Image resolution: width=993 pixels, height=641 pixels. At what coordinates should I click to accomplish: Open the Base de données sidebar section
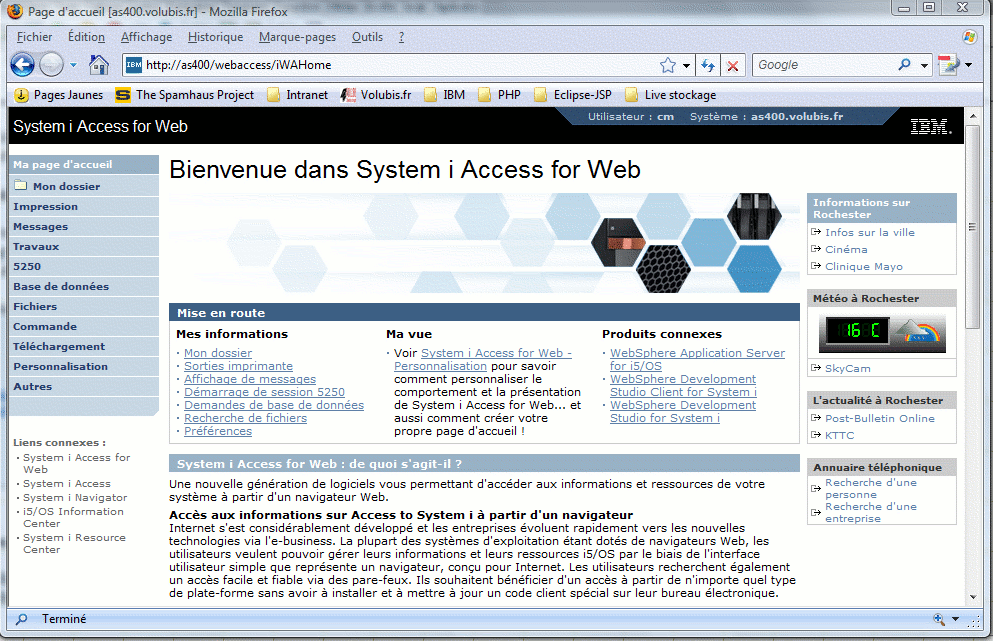point(84,286)
